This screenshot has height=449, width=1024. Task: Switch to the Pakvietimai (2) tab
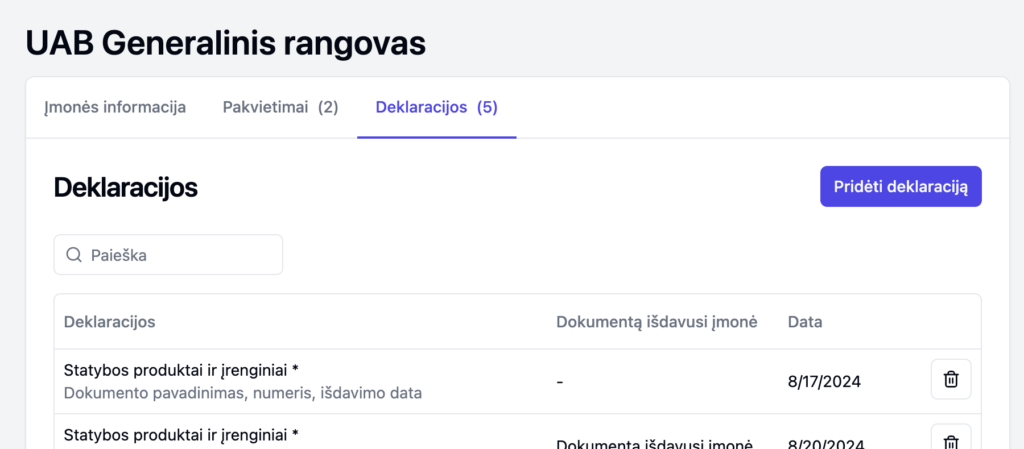(x=281, y=108)
